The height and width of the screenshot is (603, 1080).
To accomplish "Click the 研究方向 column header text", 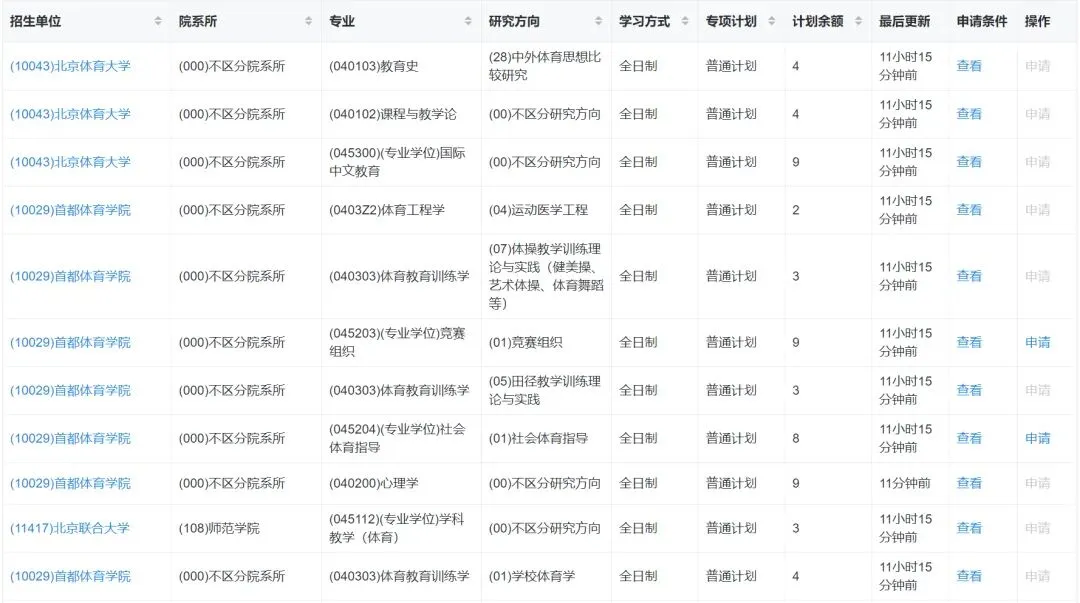I will pos(514,21).
